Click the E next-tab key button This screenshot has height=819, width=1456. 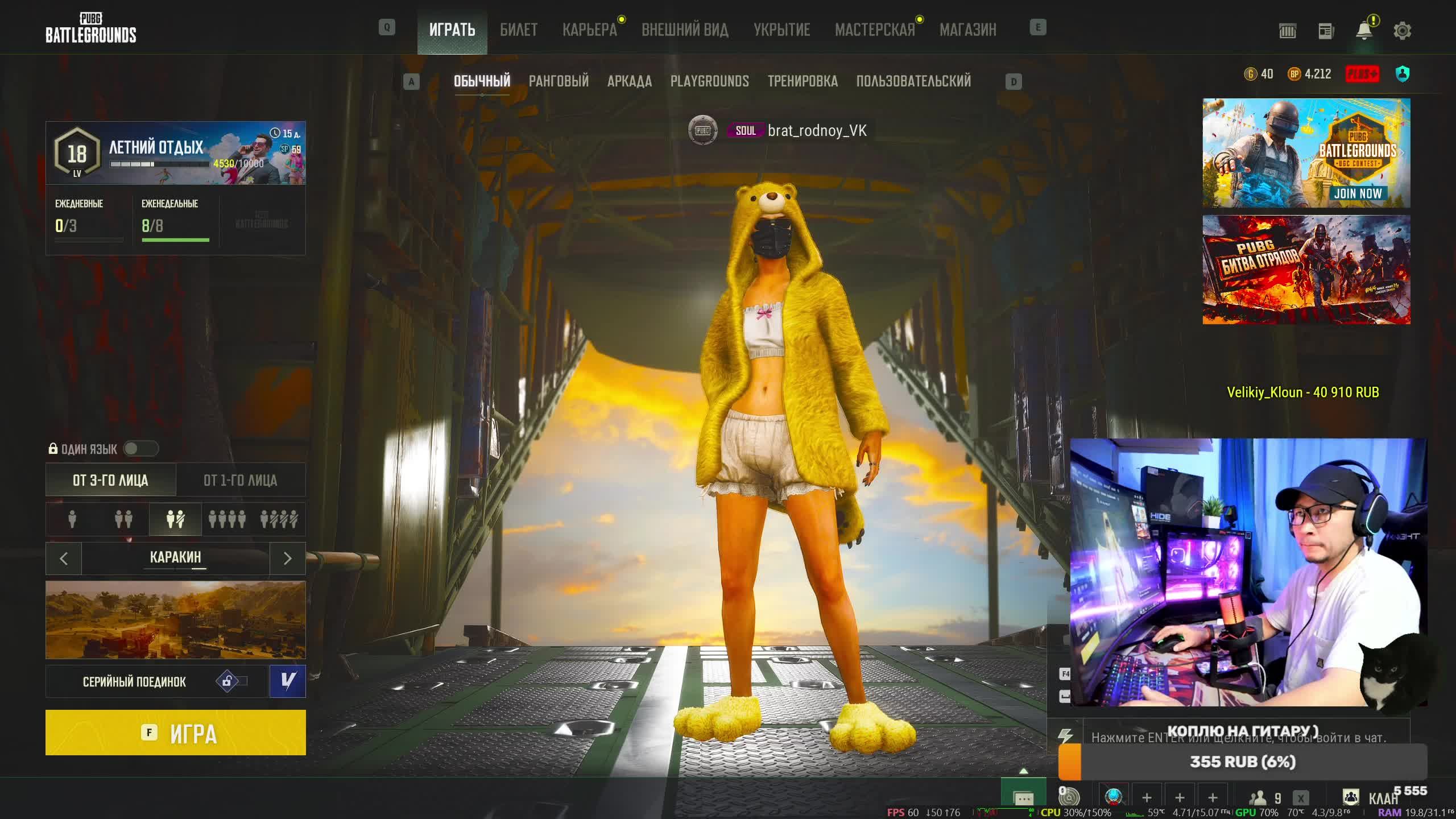click(1038, 27)
